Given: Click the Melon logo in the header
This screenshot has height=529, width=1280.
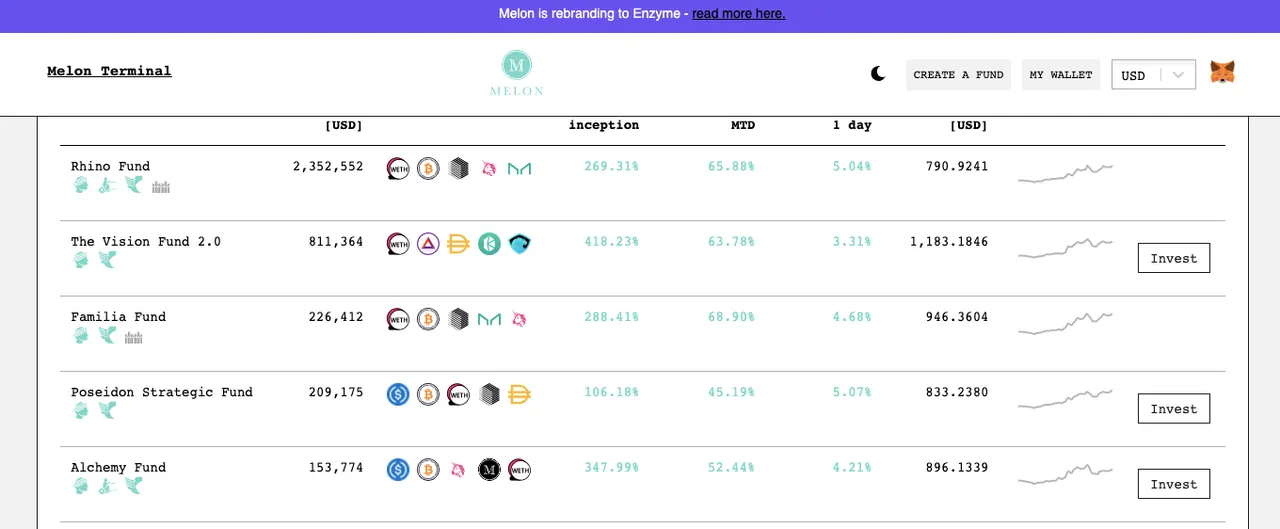Looking at the screenshot, I should coord(516,73).
